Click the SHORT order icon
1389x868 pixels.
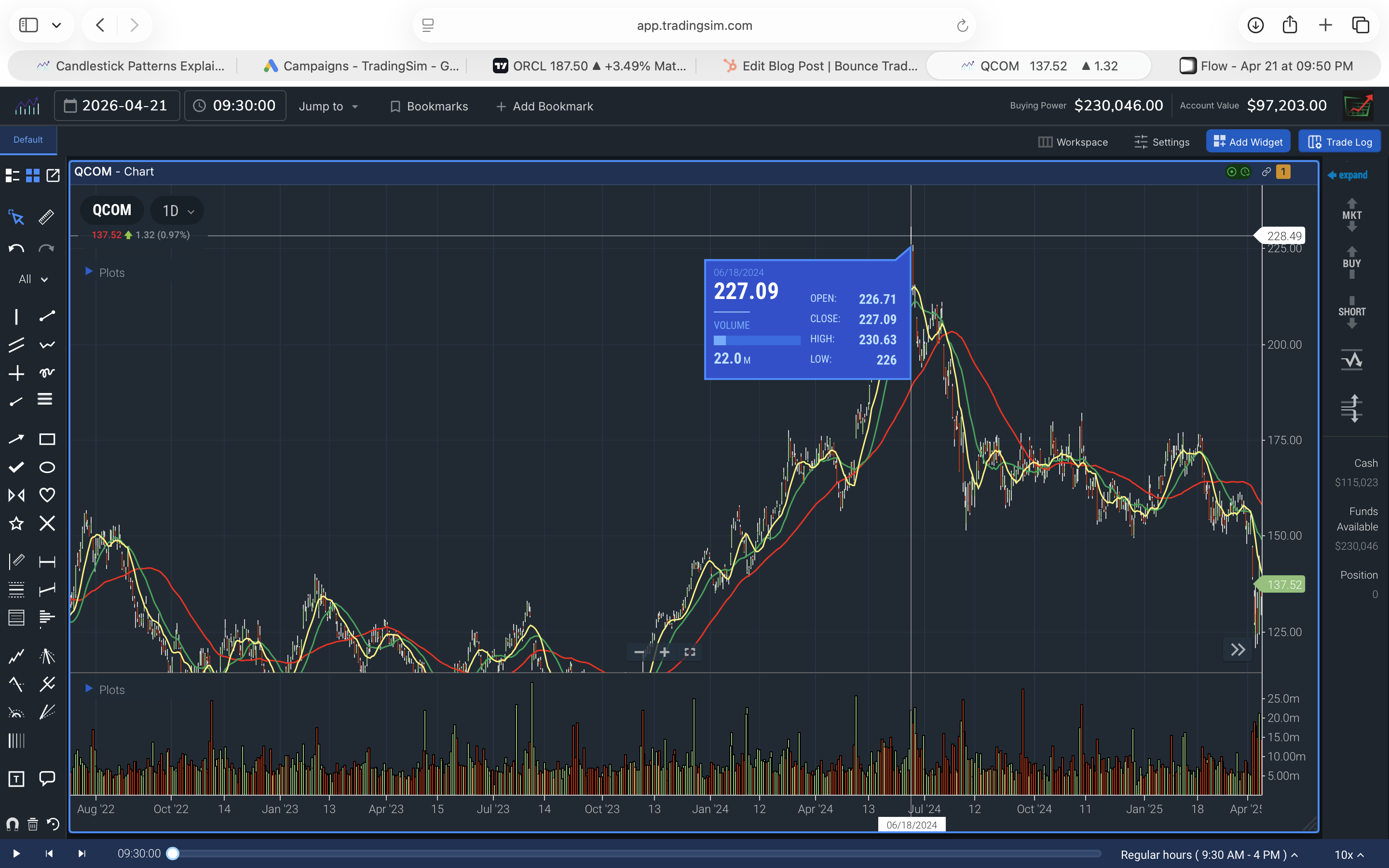point(1352,312)
